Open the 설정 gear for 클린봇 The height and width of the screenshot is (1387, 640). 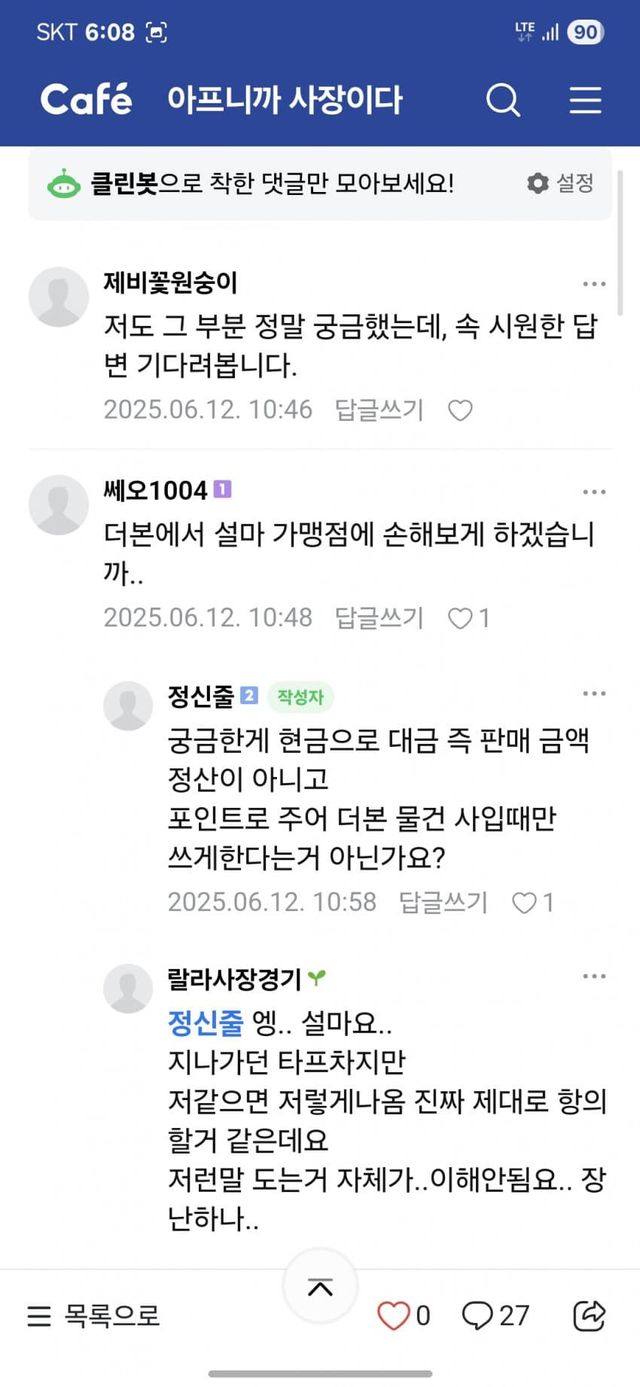coord(560,183)
